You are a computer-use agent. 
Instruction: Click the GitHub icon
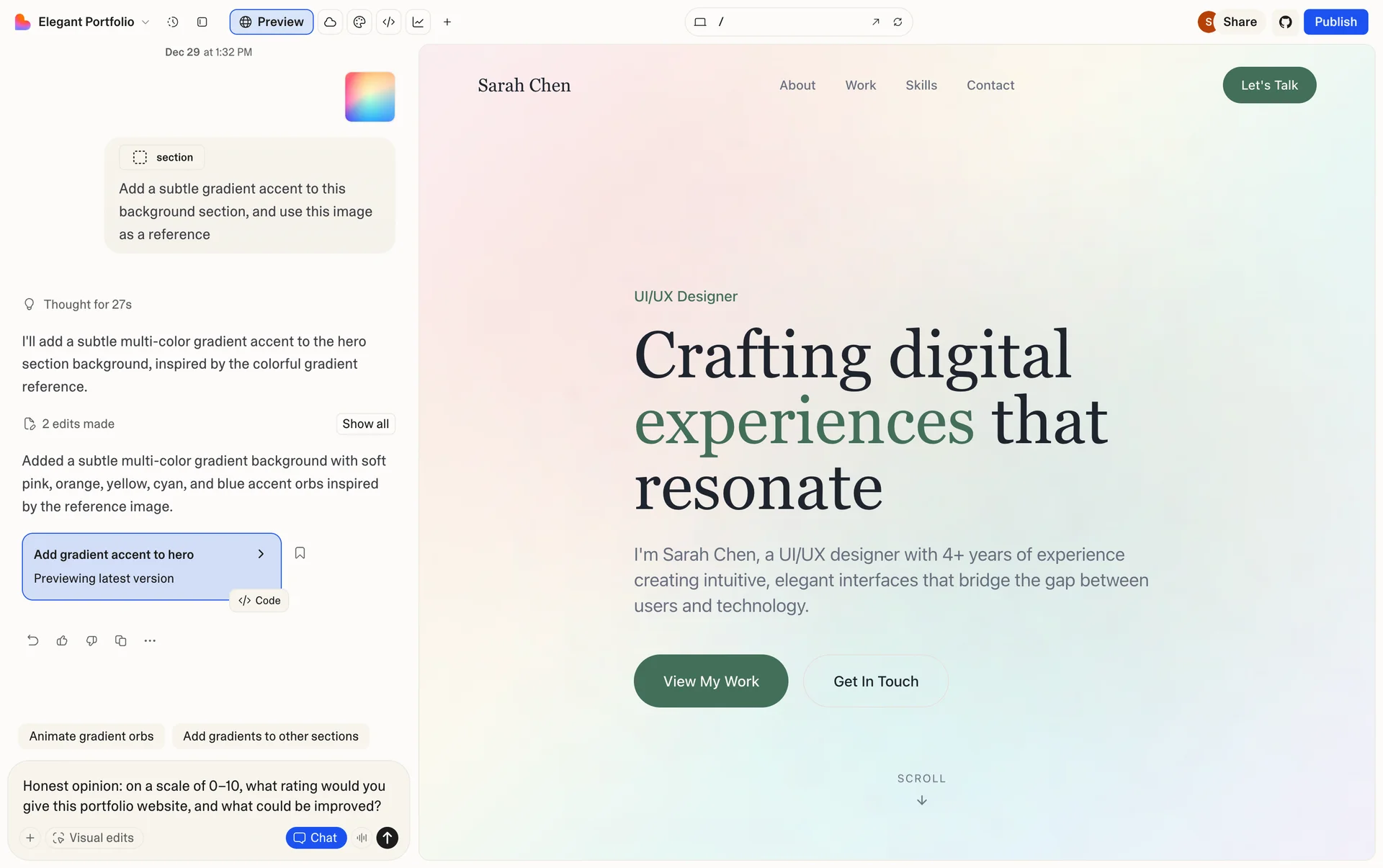[1286, 22]
